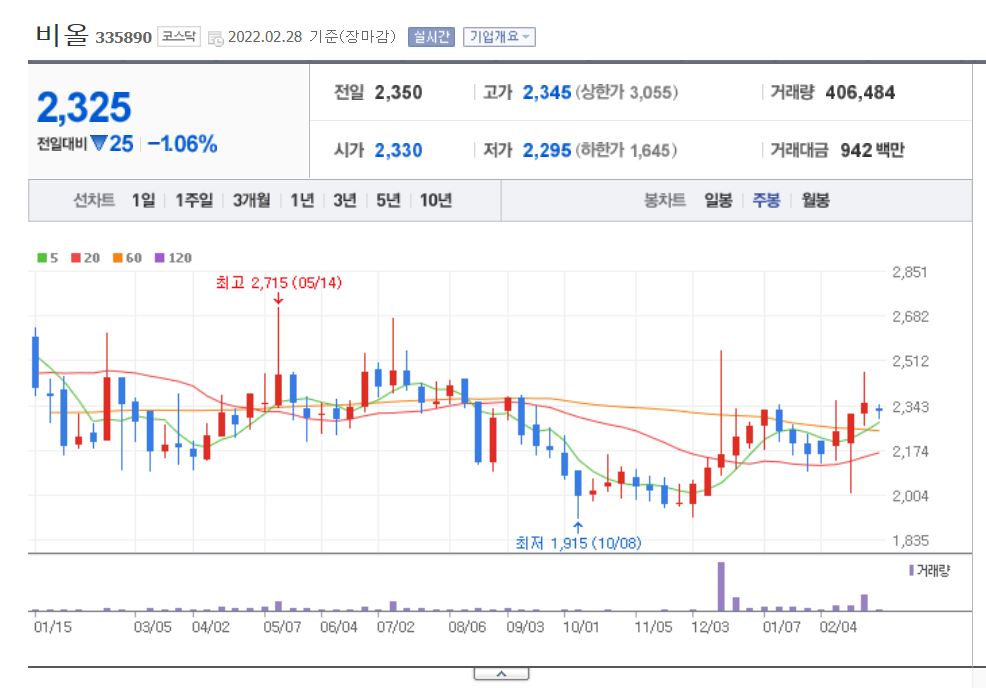Click the 하한가 1,645 text

pyautogui.click(x=626, y=150)
